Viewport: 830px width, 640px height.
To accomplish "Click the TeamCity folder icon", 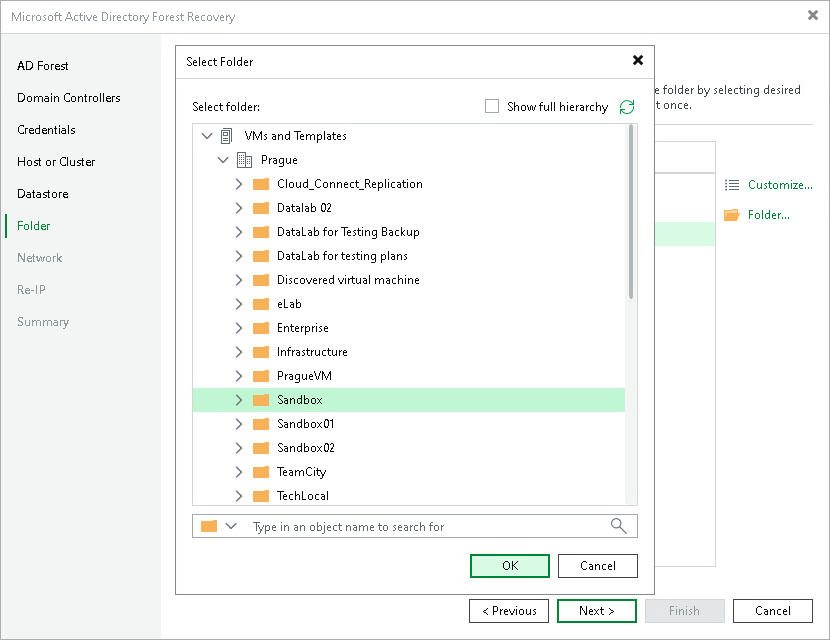I will point(261,472).
